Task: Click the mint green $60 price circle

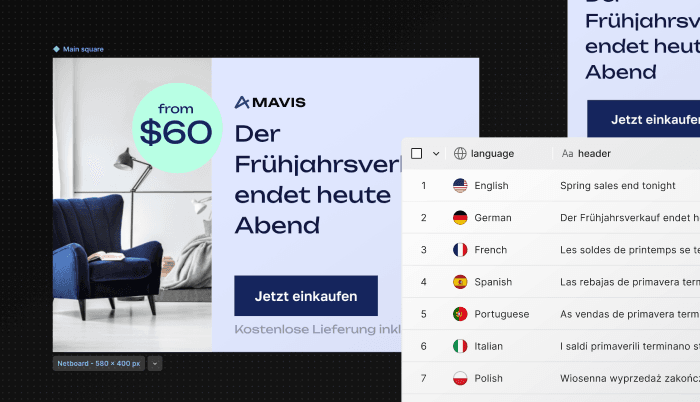Action: tap(177, 128)
